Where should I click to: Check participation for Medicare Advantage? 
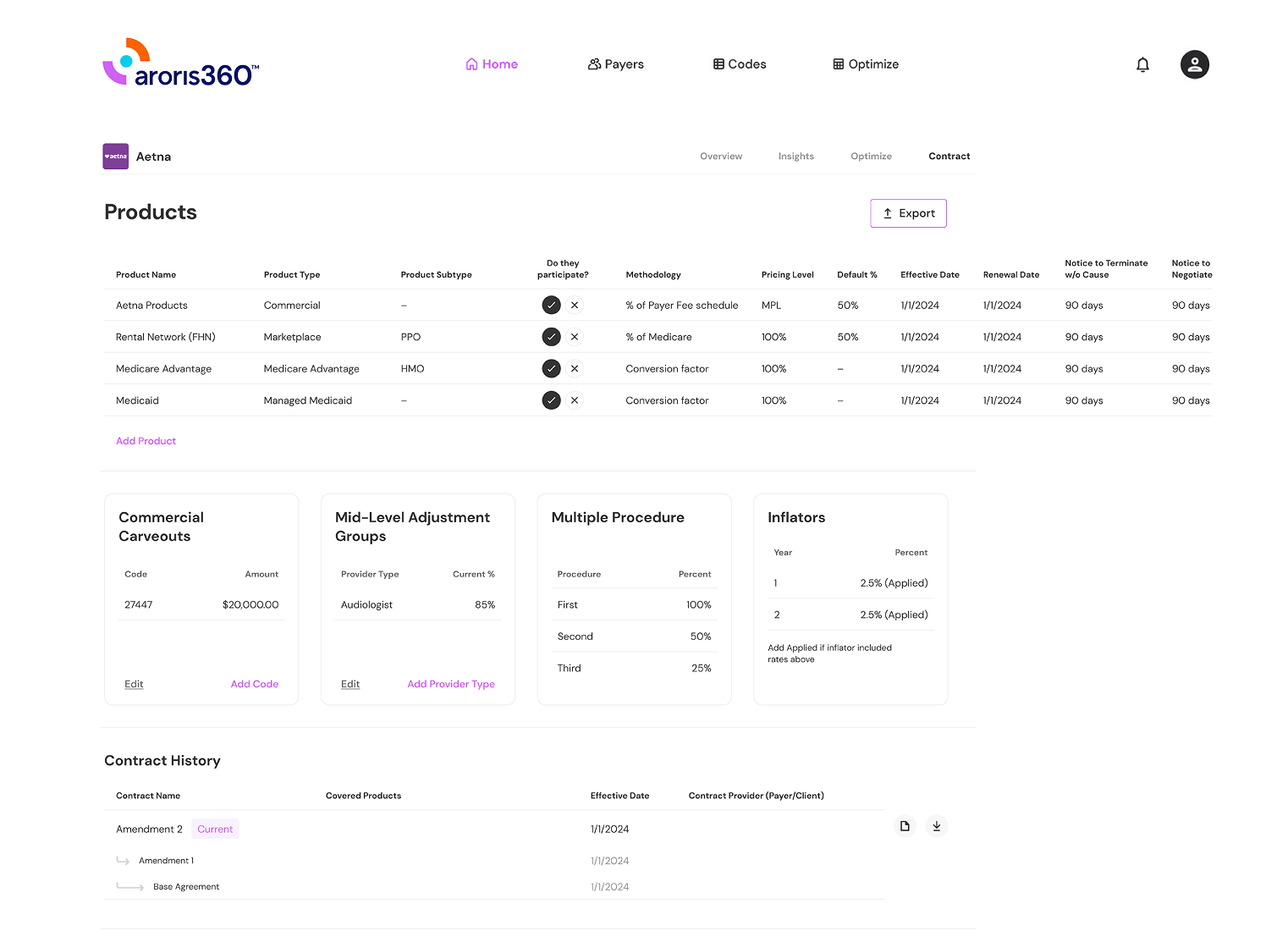(552, 369)
